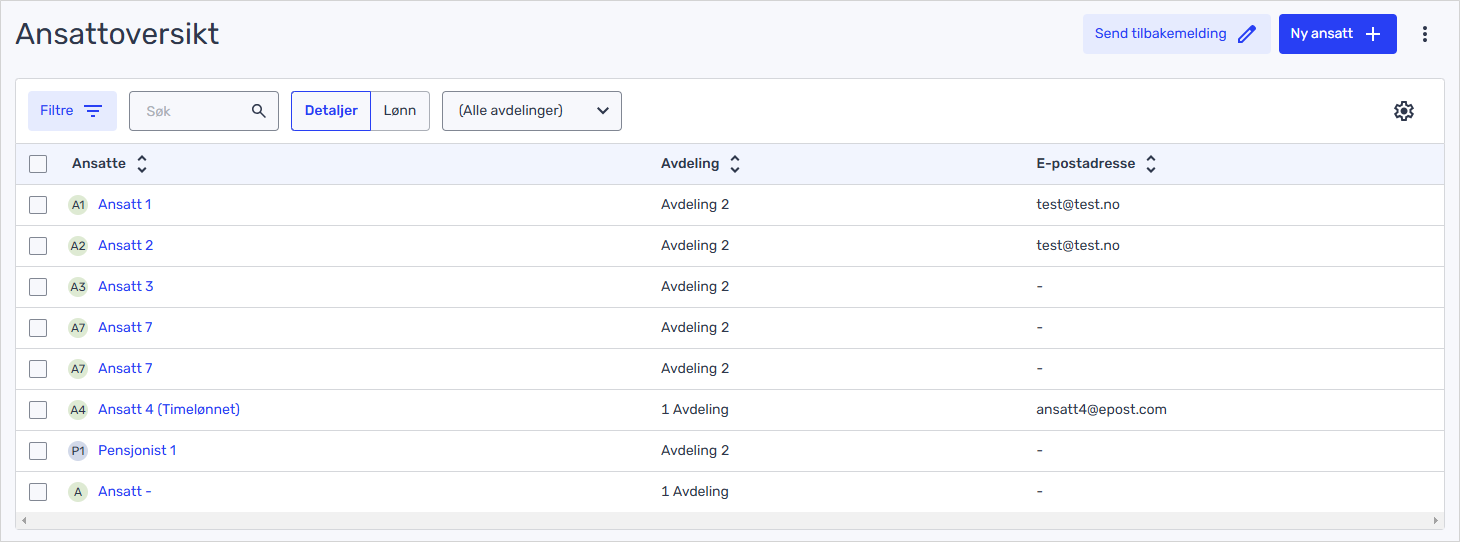
Task: Click the A4 avatar badge
Action: 78,410
